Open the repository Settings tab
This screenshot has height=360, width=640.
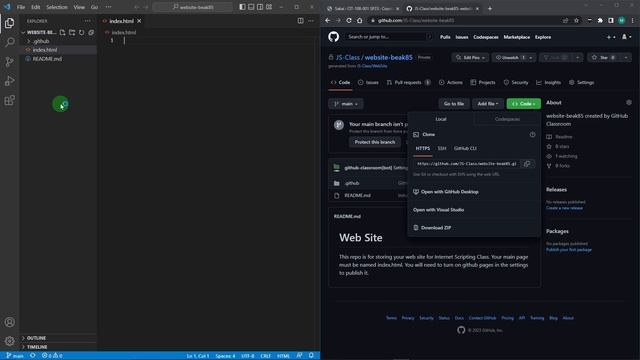(x=582, y=82)
